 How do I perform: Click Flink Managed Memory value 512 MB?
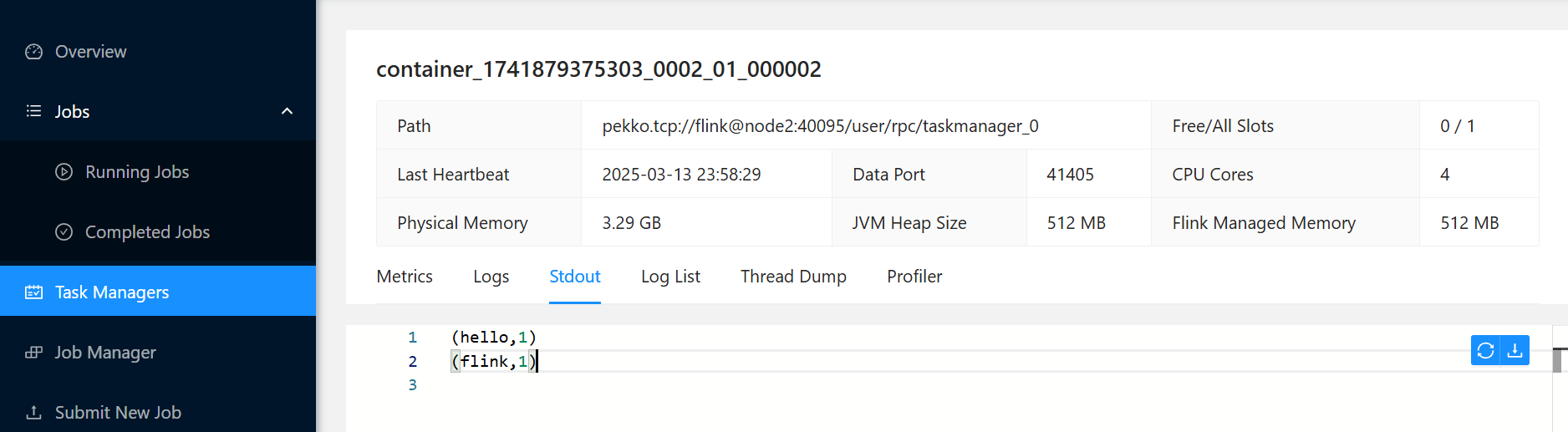coord(1469,223)
